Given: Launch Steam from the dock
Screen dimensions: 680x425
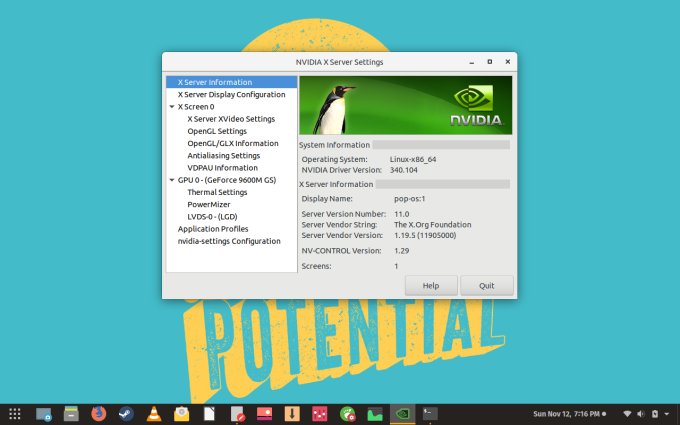Looking at the screenshot, I should (126, 414).
